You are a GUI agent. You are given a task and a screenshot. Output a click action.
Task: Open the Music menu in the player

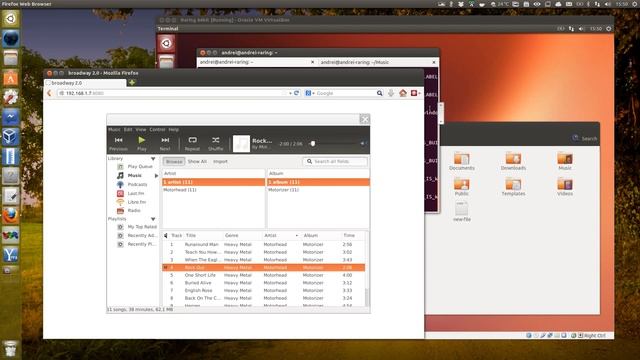point(114,129)
